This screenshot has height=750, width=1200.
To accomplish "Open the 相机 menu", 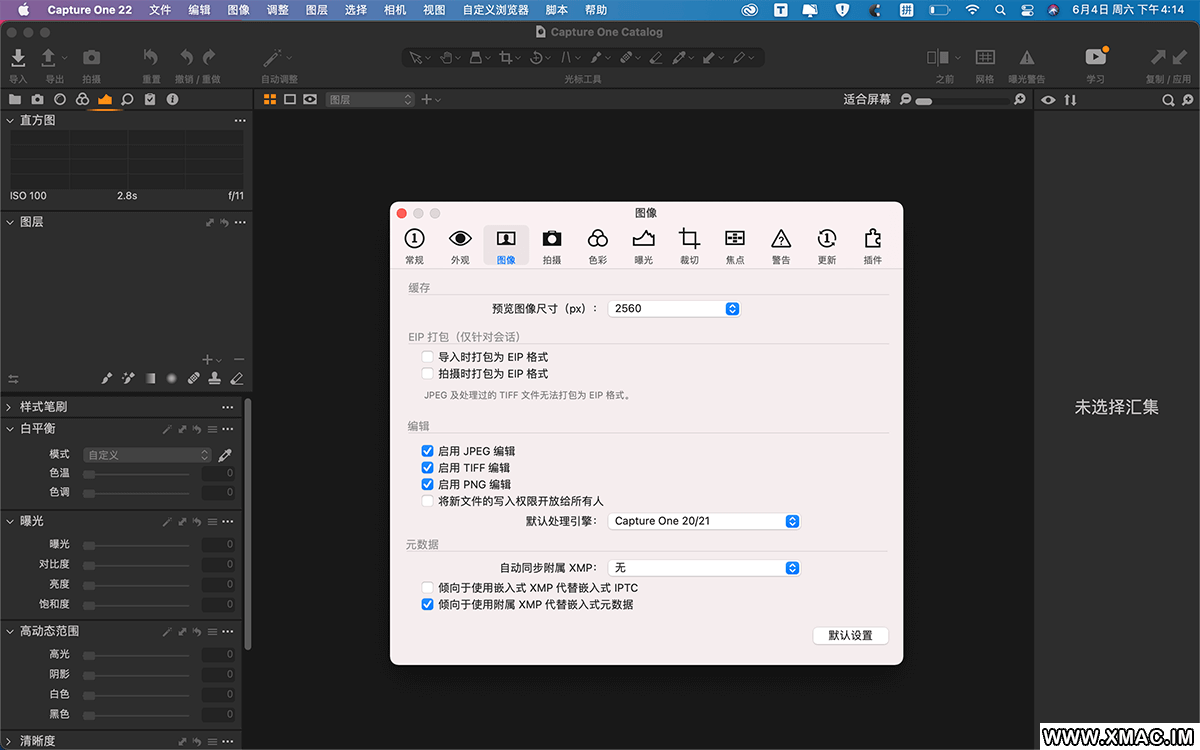I will [395, 10].
